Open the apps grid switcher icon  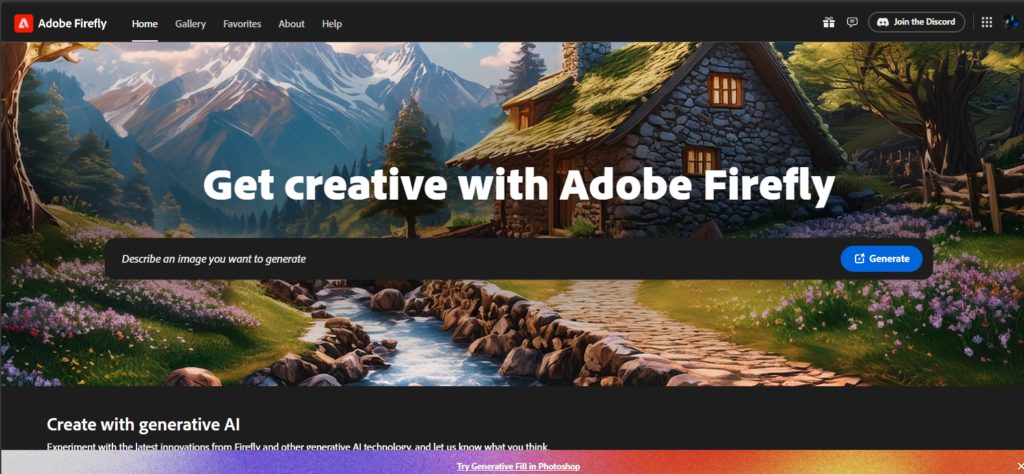pyautogui.click(x=987, y=22)
